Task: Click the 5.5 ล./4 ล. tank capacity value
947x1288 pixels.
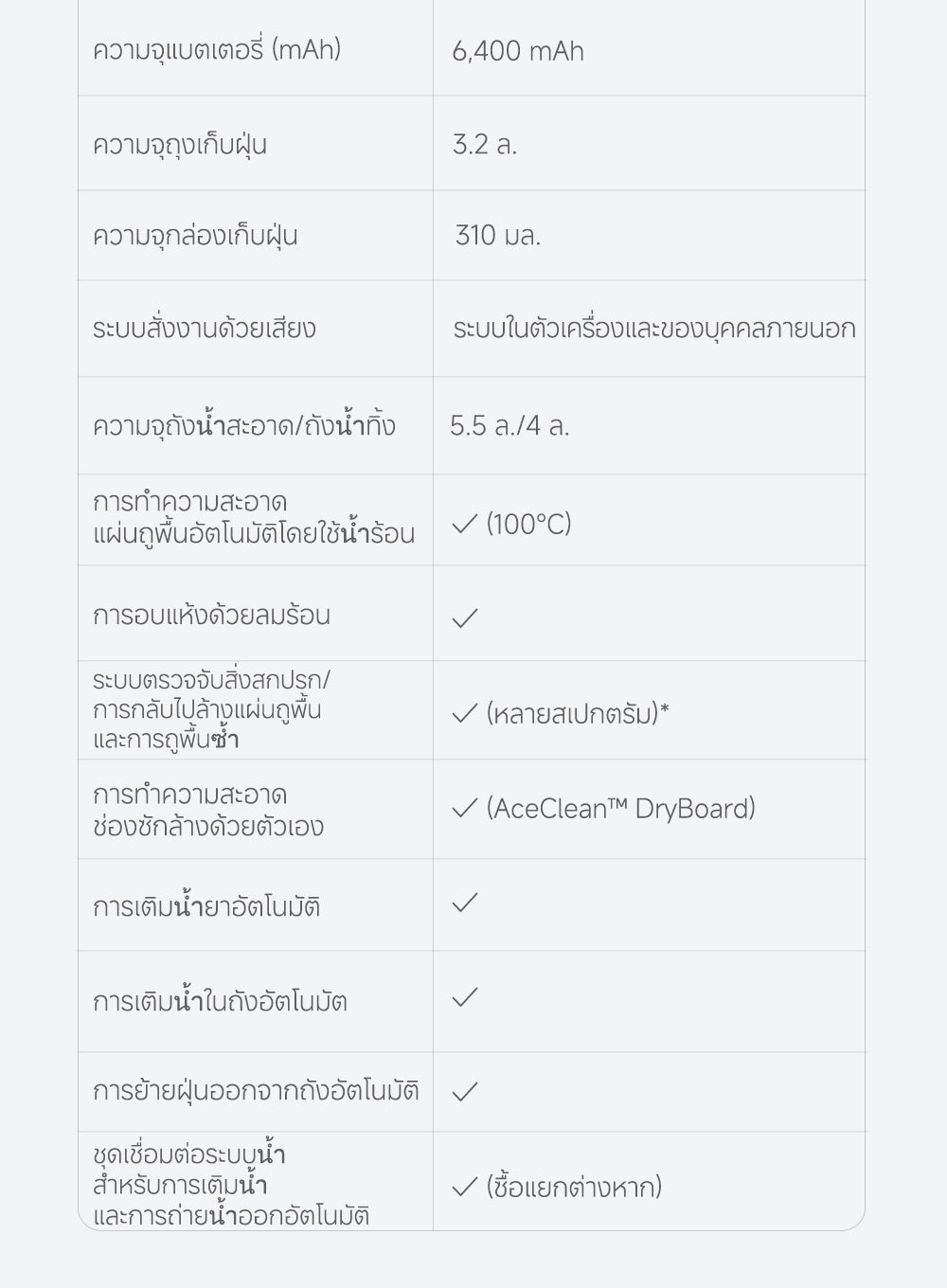Action: (509, 425)
